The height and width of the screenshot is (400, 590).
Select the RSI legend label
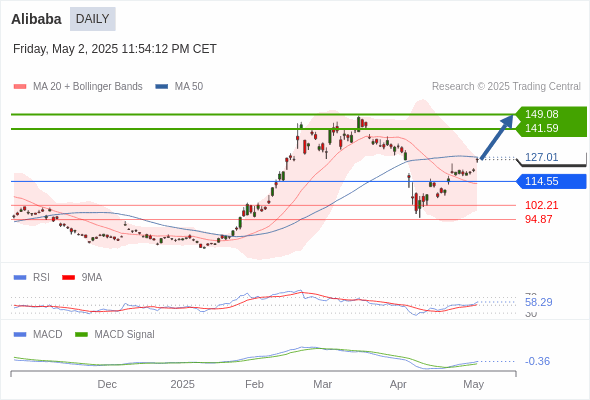(41, 278)
